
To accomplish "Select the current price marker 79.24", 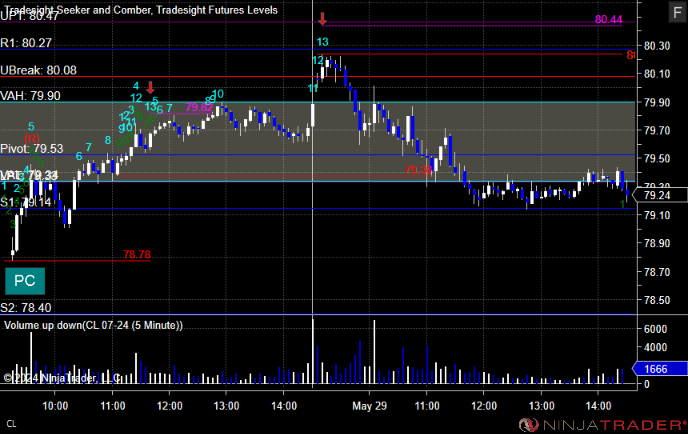I will [x=659, y=195].
